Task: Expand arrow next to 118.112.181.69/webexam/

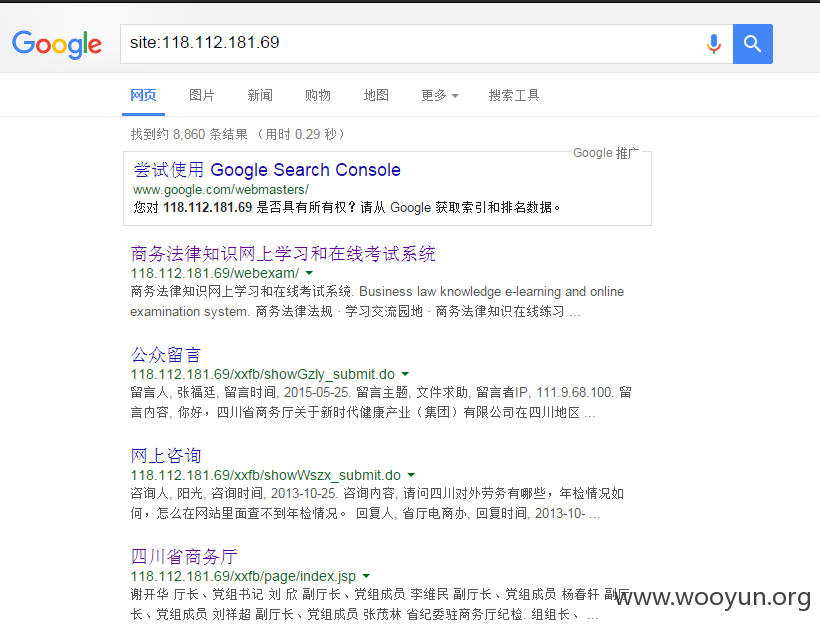Action: pos(309,273)
